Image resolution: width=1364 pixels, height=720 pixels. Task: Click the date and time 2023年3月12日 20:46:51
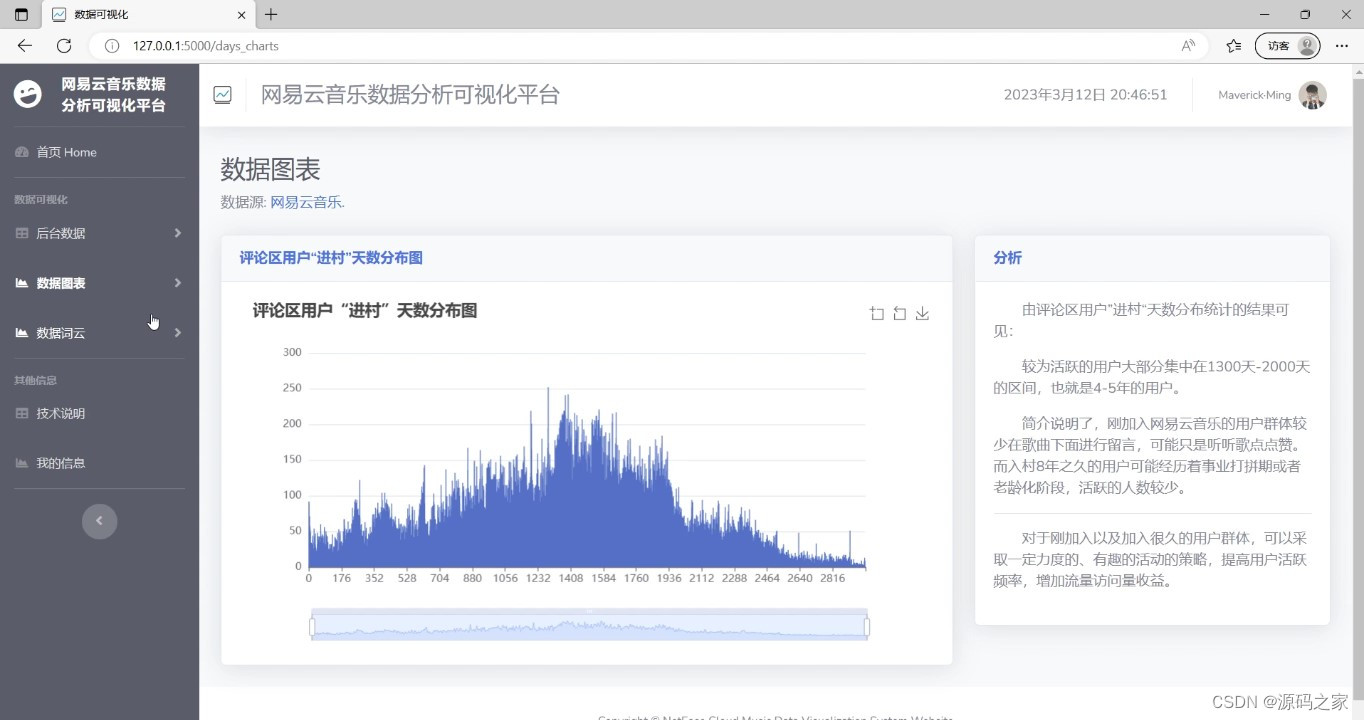(1085, 95)
